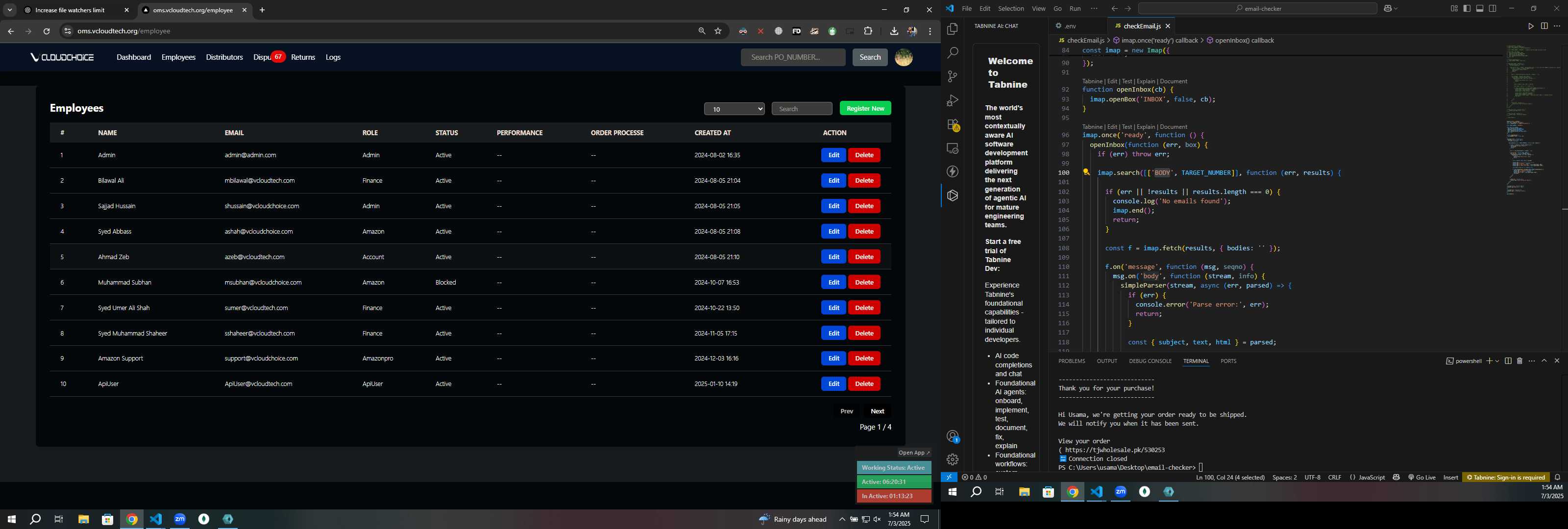This screenshot has width=1568, height=529.
Task: Switch to PROBLEMS panel tab
Action: 1071,361
